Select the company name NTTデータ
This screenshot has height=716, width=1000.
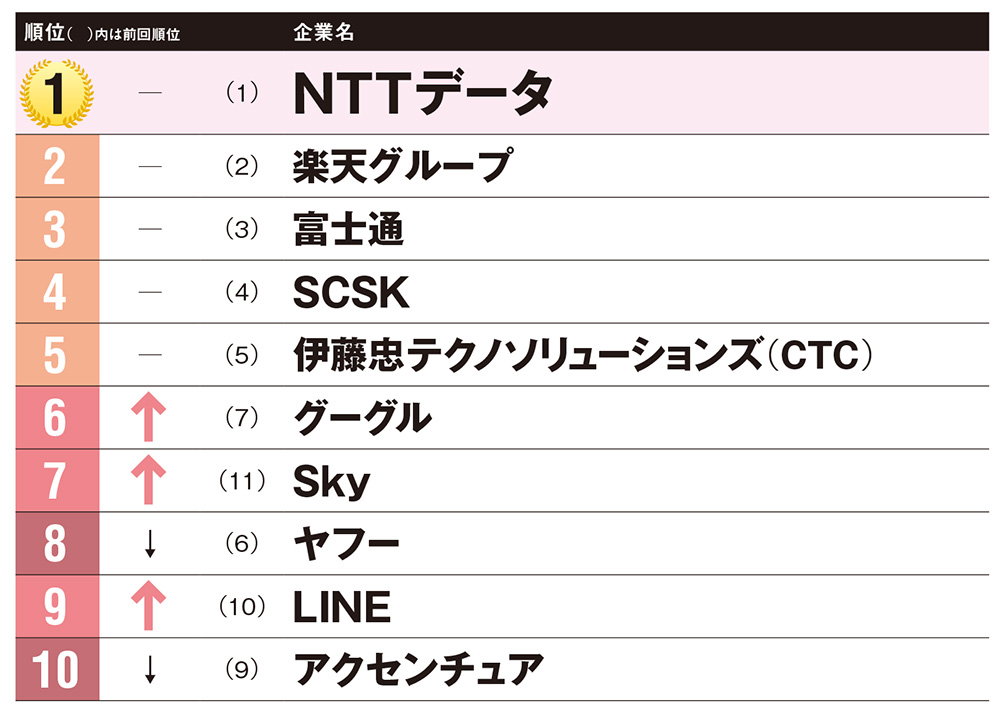click(423, 93)
